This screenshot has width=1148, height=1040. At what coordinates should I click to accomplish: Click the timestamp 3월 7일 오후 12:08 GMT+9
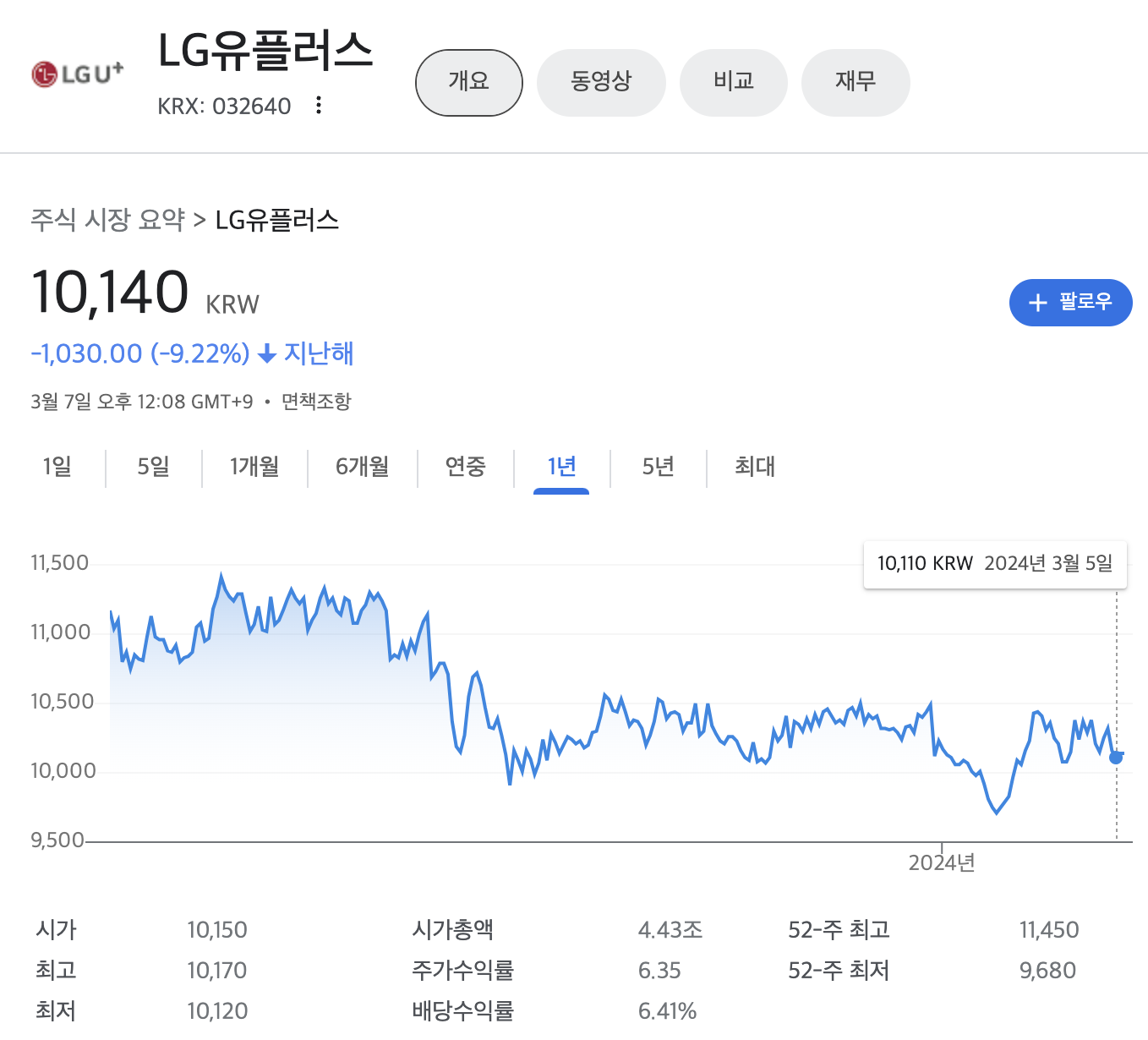pyautogui.click(x=142, y=402)
